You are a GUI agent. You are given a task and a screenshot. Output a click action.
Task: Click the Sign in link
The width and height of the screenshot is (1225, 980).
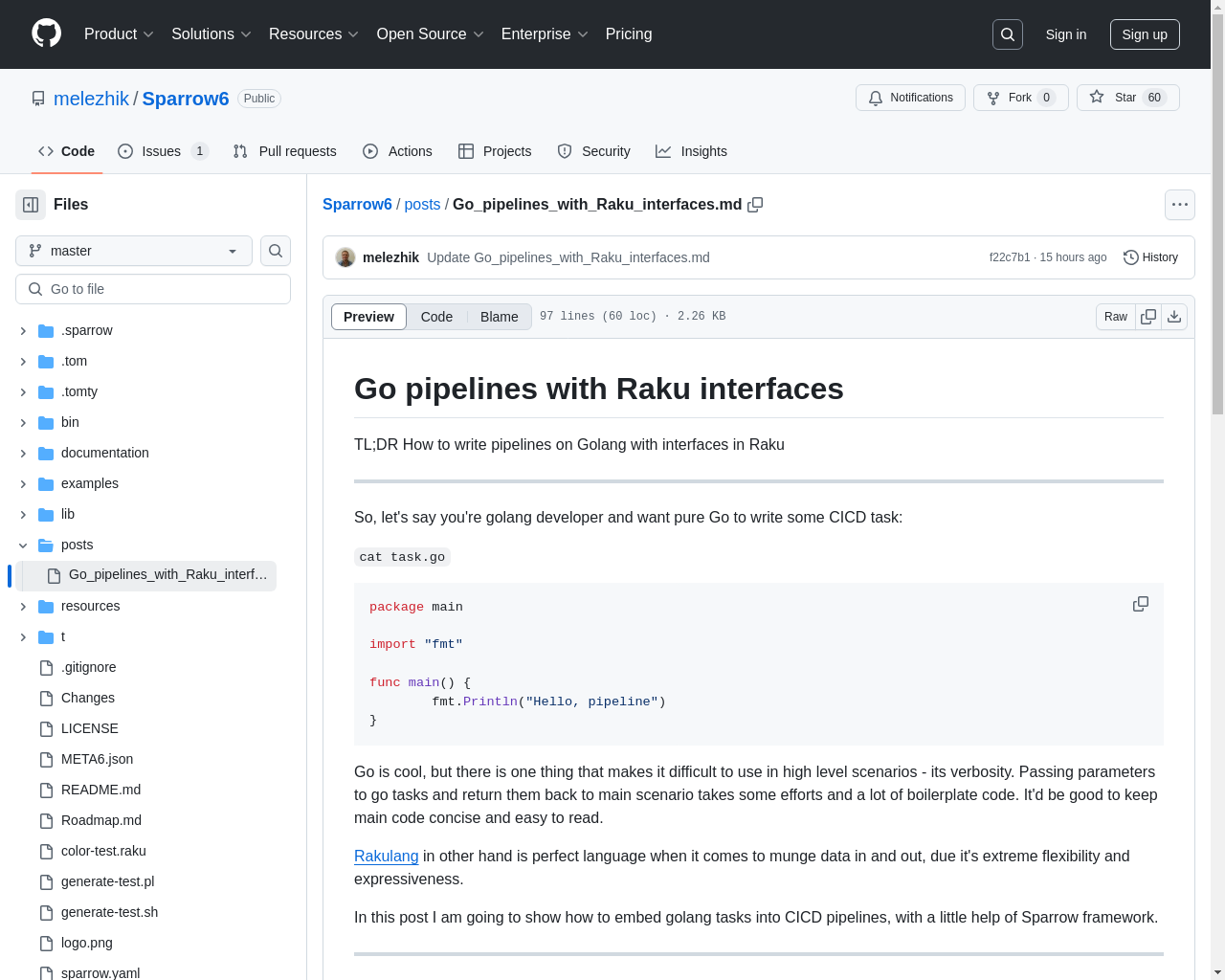click(x=1066, y=34)
